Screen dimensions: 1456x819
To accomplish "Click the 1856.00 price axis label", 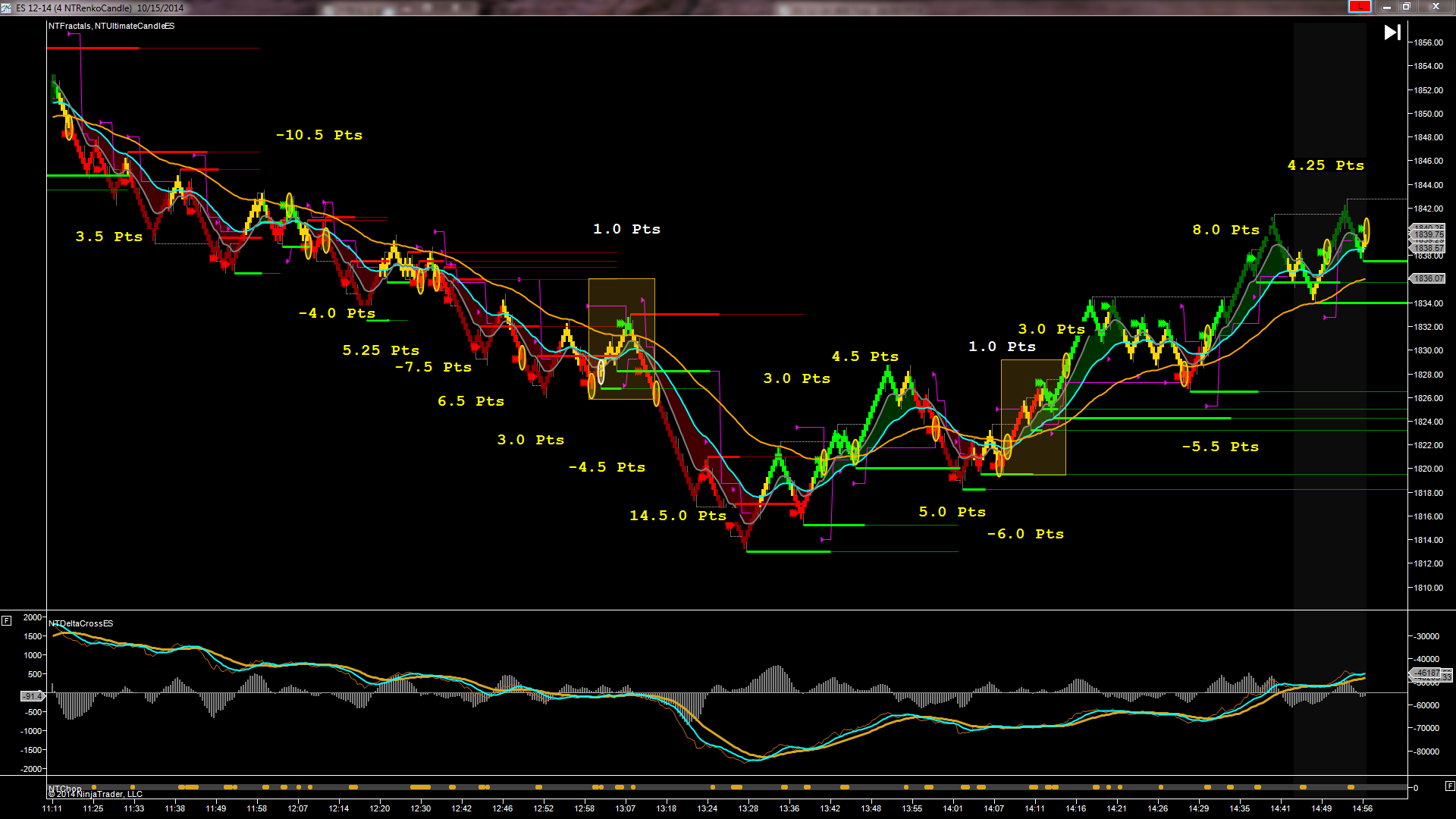I will tap(1429, 42).
